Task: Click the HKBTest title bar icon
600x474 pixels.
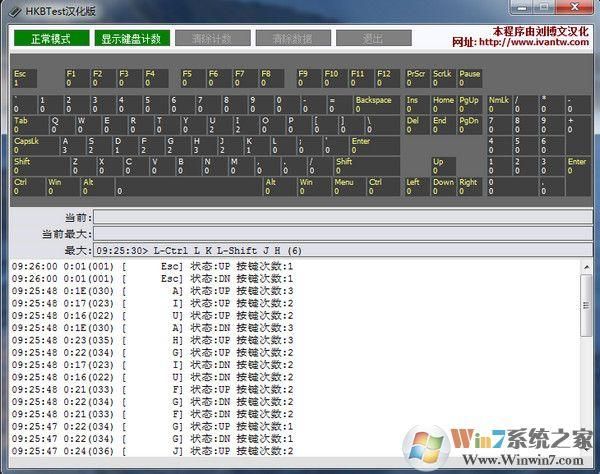Action: tap(15, 11)
